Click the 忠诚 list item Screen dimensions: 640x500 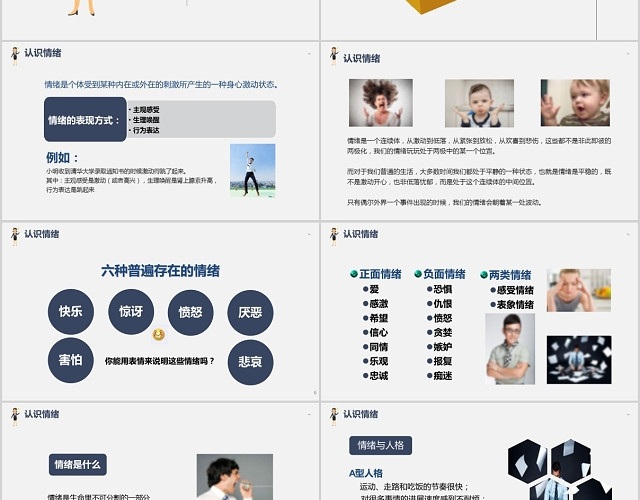pos(376,376)
